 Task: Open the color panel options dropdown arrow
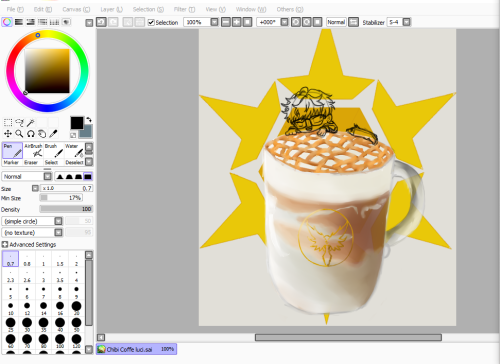[89, 23]
